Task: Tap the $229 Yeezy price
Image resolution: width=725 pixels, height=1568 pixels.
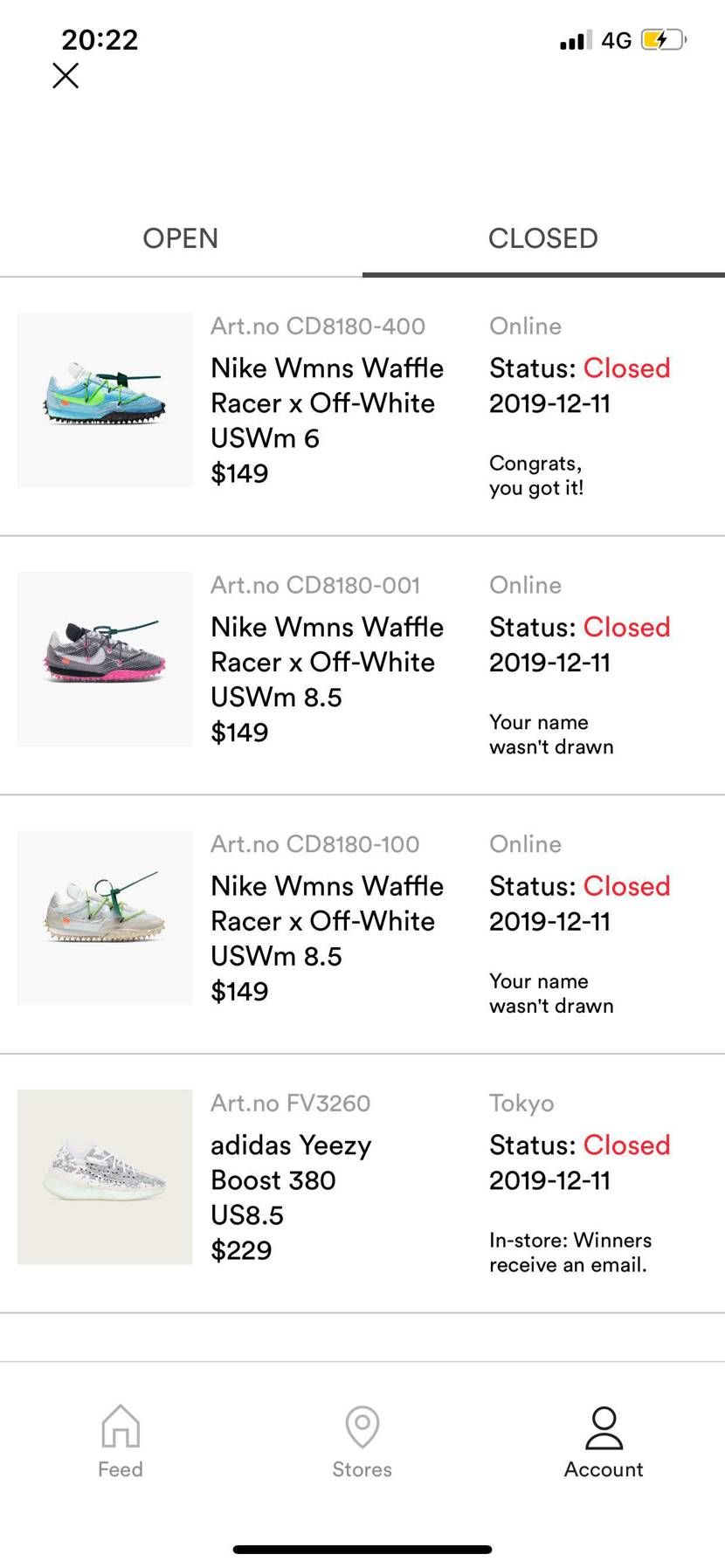Action: [x=241, y=1250]
